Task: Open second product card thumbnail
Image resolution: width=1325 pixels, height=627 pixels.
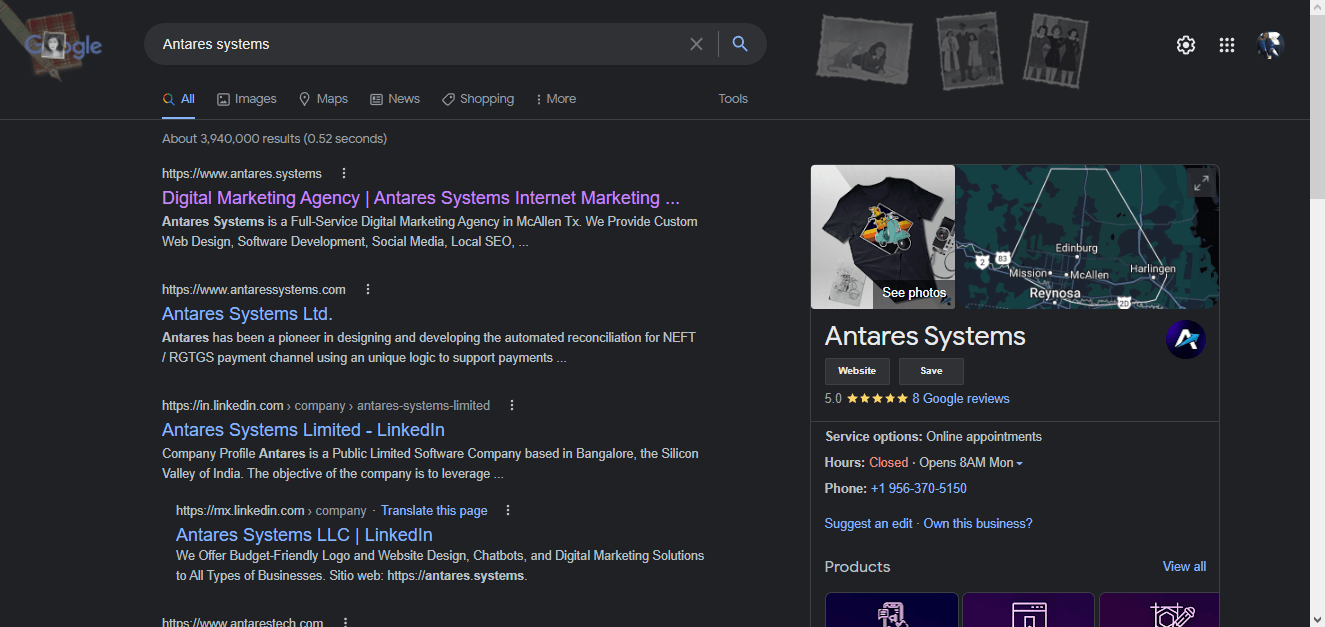Action: point(1028,610)
